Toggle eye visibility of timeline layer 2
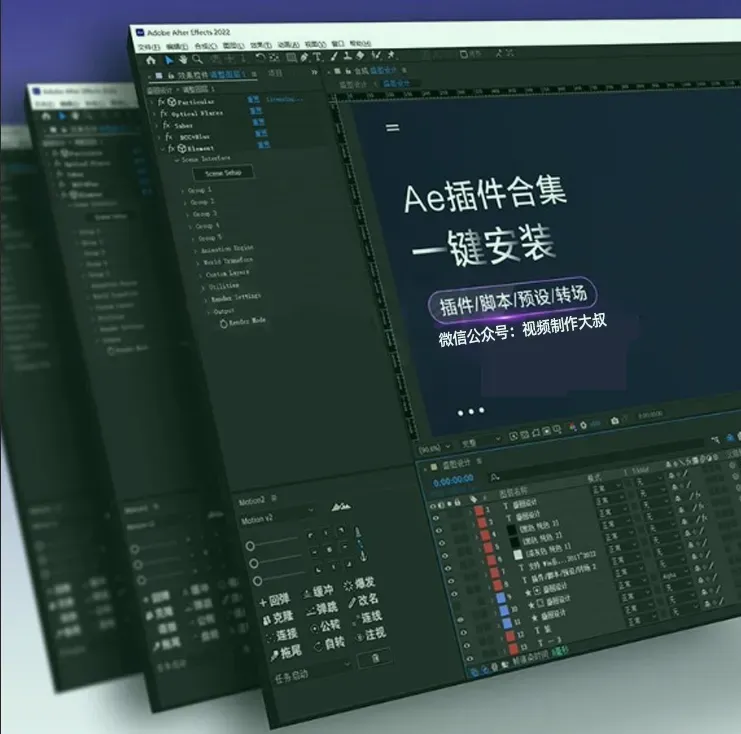741x734 pixels. coord(436,518)
